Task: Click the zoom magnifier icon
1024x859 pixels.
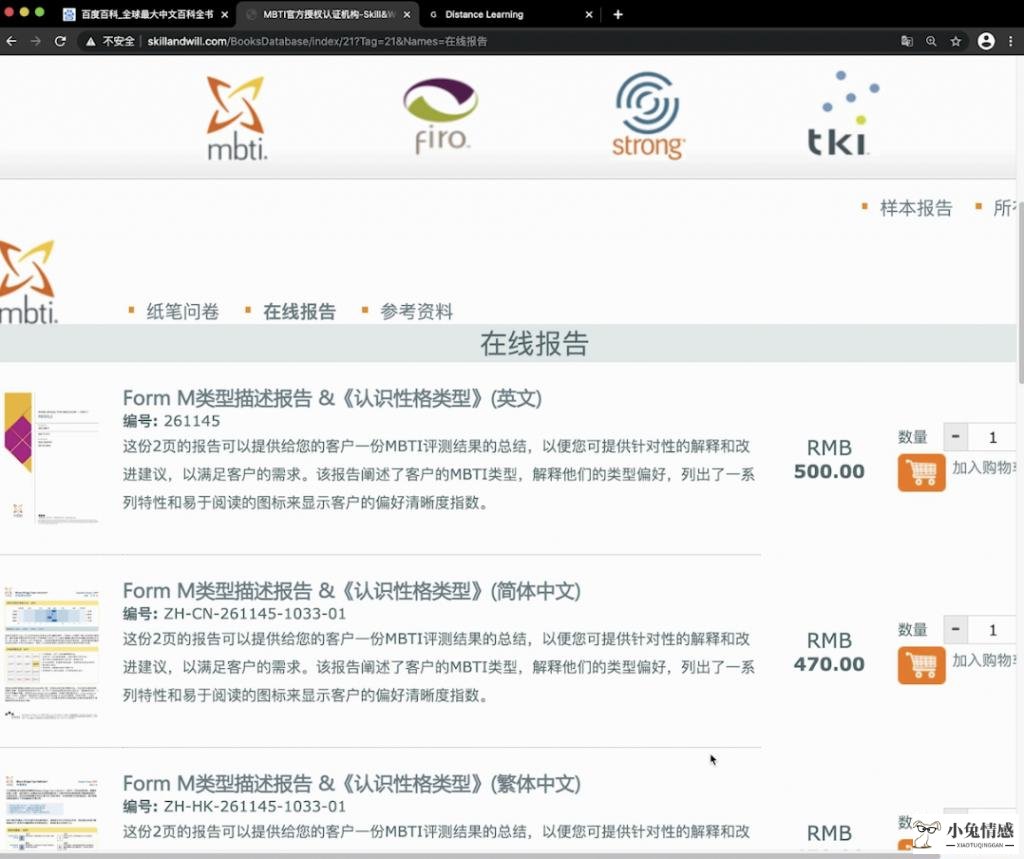Action: [x=931, y=41]
